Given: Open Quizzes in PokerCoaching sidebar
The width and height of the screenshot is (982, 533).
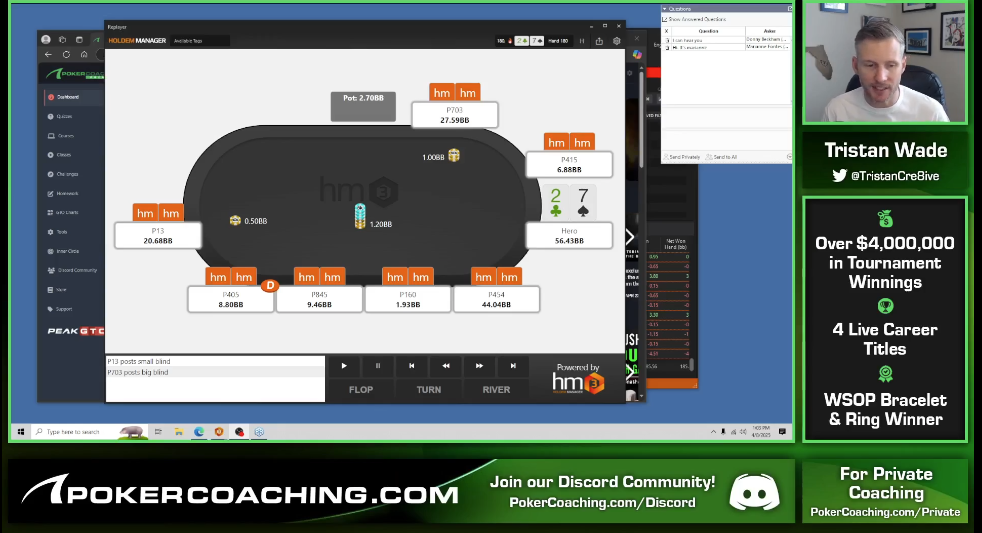Looking at the screenshot, I should [x=64, y=116].
